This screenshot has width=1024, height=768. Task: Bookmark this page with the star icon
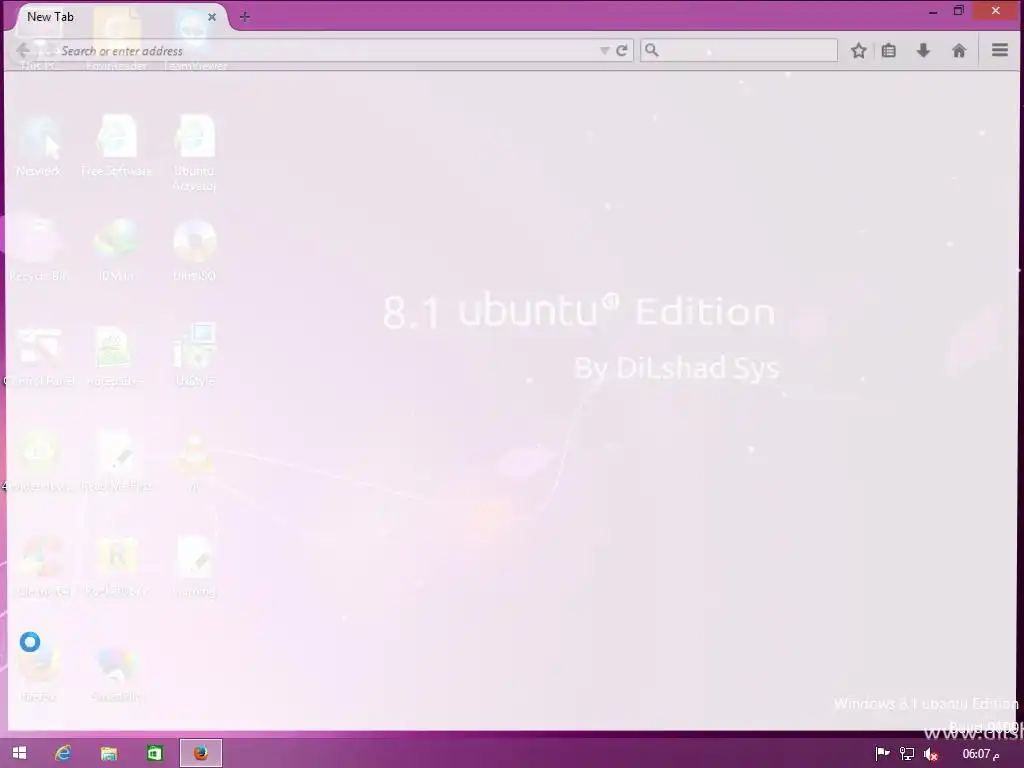click(858, 50)
